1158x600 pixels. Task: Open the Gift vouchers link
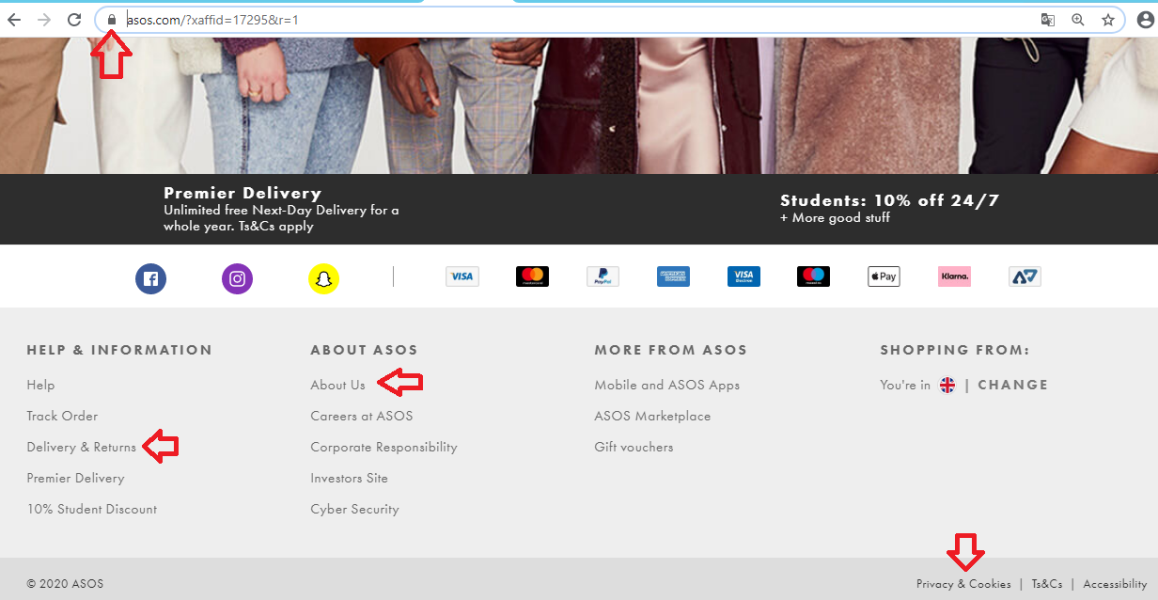[x=634, y=447]
